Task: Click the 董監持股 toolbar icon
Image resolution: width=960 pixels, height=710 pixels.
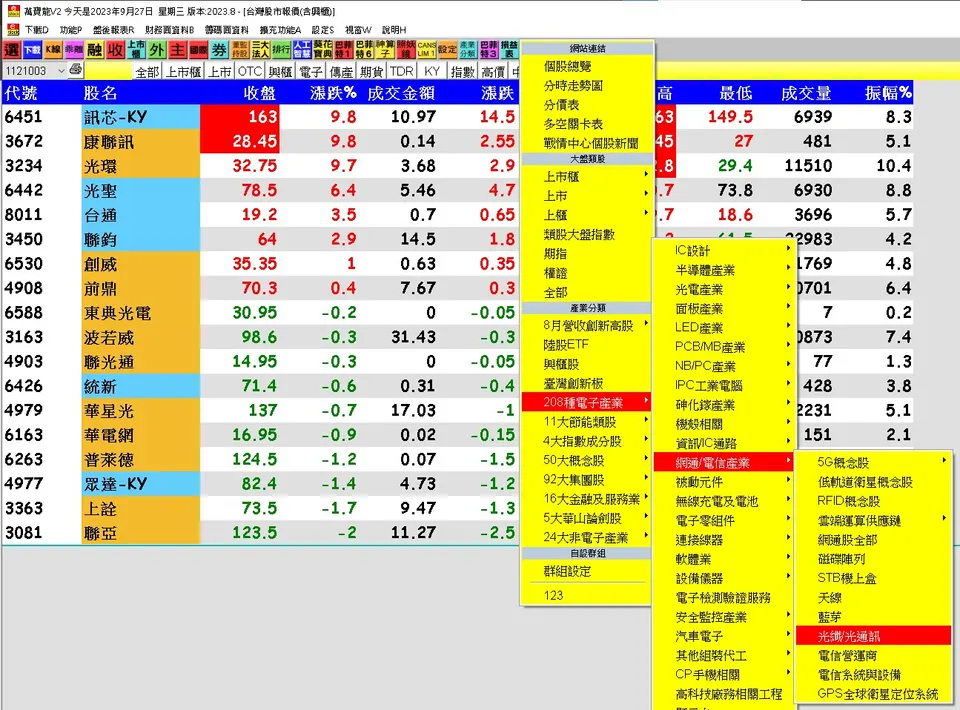Action: pos(240,50)
